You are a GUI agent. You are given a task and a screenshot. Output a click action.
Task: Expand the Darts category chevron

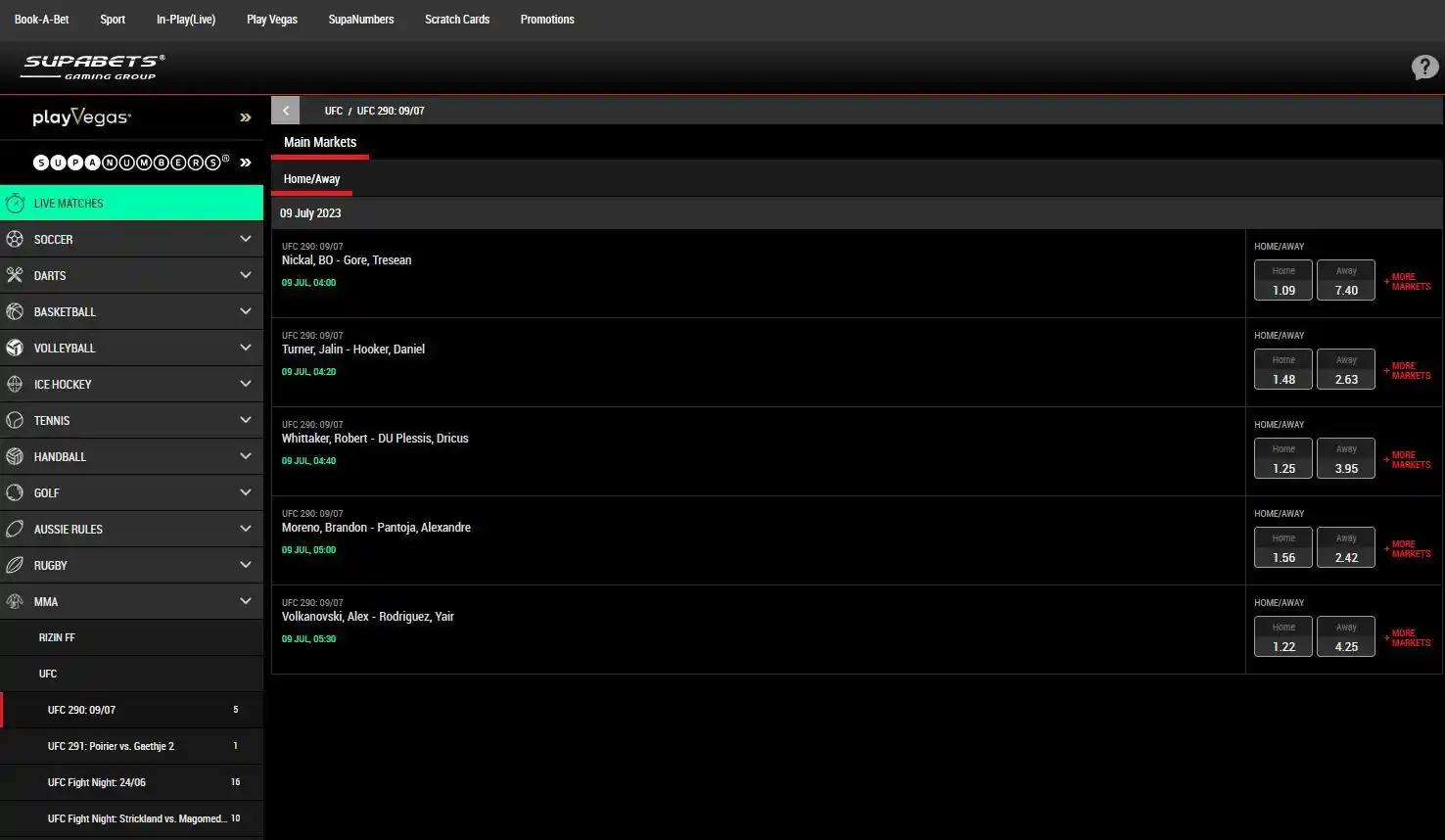coord(246,275)
